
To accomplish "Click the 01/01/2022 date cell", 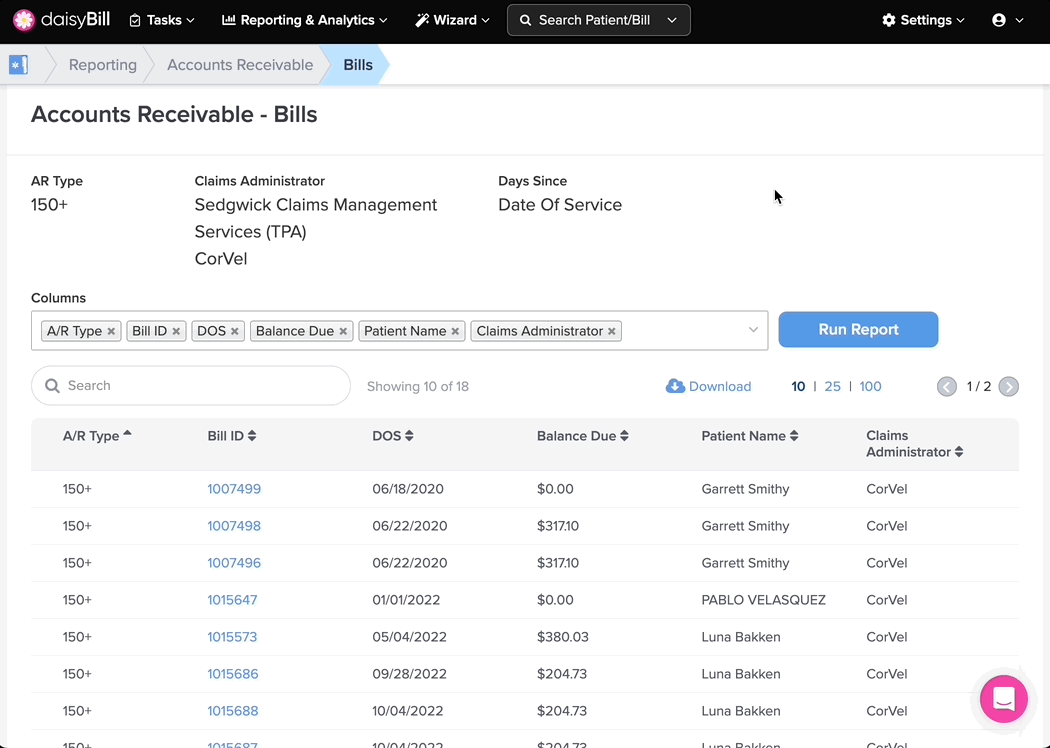I will click(406, 600).
